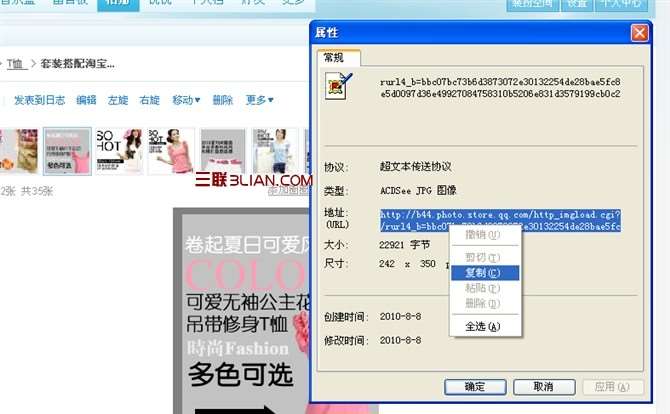Expand the 更多 dropdown in photo toolbar
The width and height of the screenshot is (670, 414).
[258, 100]
